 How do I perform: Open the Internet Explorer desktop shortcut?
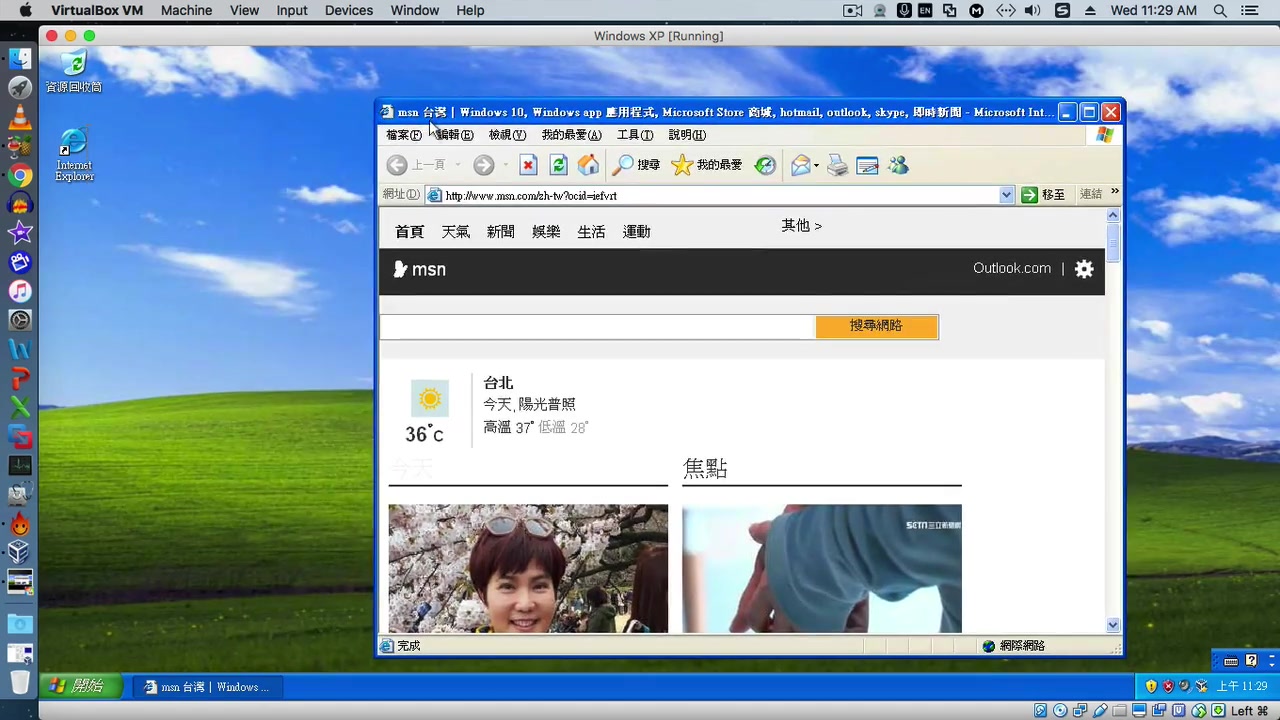click(x=74, y=154)
